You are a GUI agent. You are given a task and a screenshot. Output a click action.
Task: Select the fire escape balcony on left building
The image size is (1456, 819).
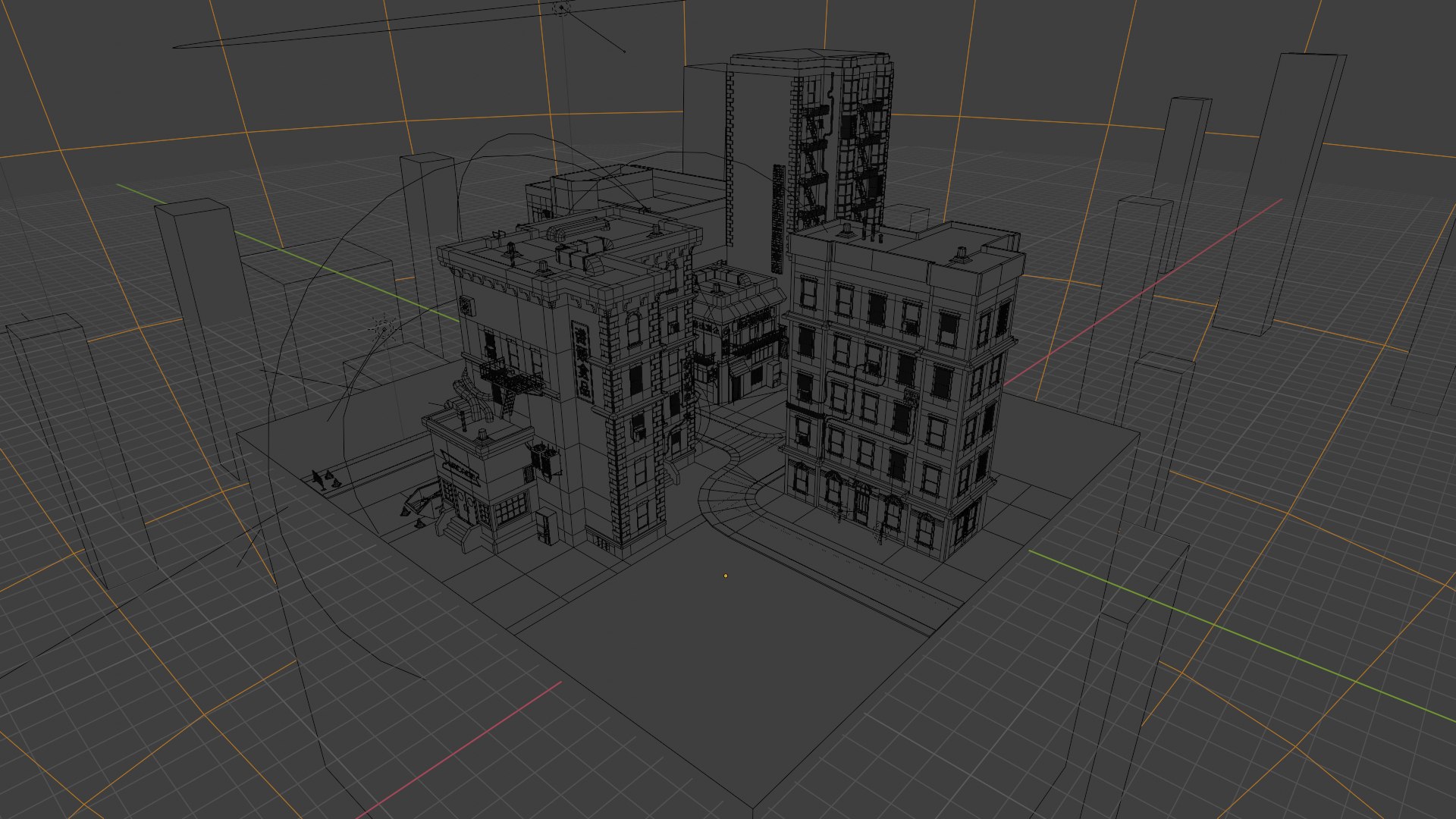[511, 377]
